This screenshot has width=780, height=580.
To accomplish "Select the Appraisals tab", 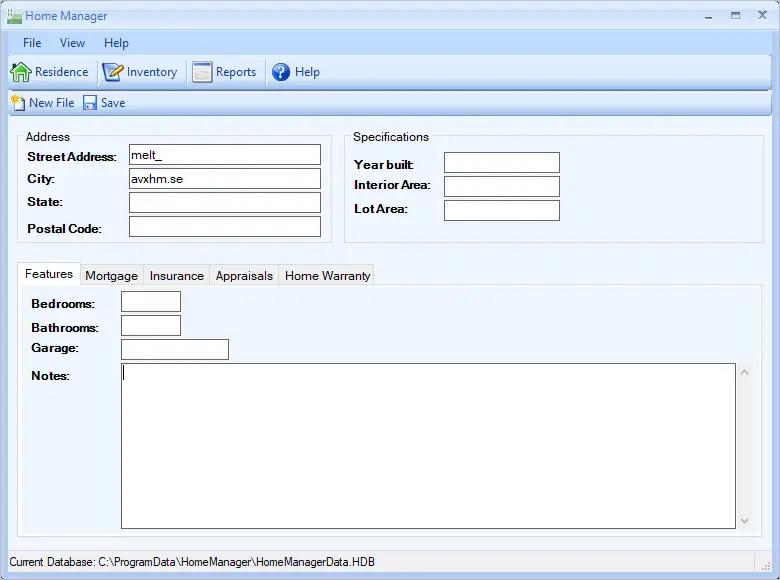I will click(x=244, y=276).
